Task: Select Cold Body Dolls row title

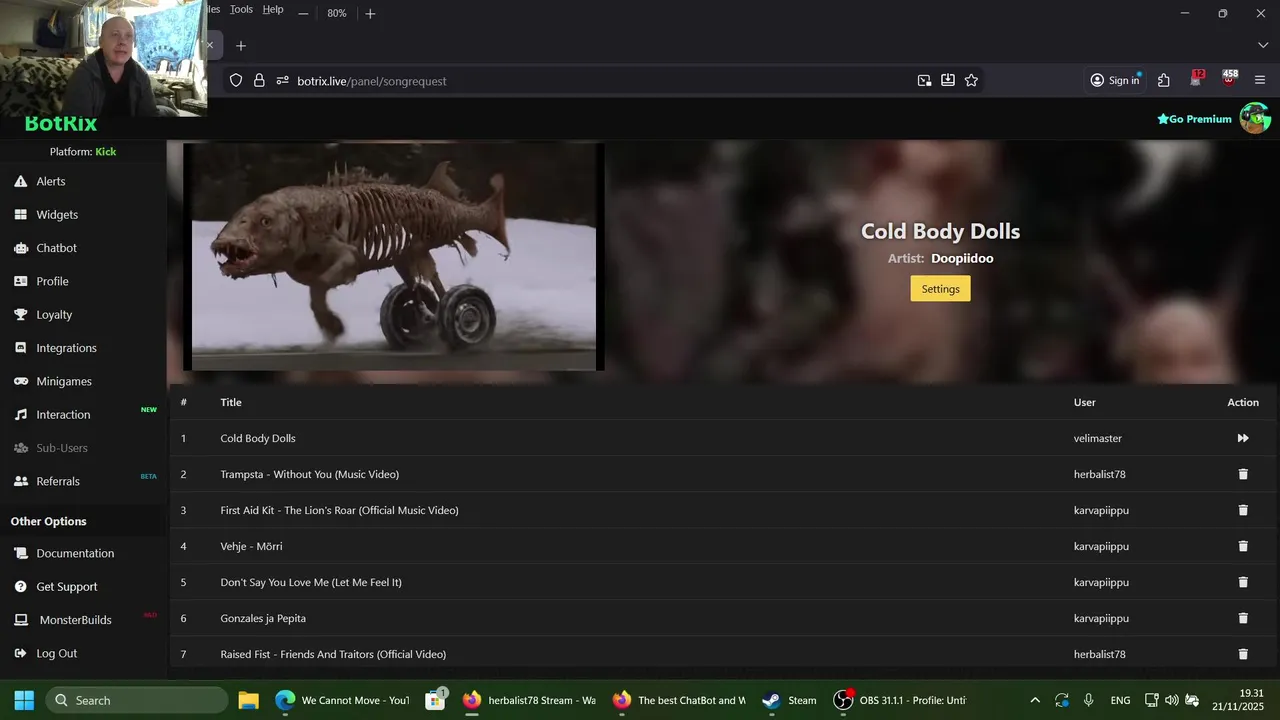Action: click(258, 438)
